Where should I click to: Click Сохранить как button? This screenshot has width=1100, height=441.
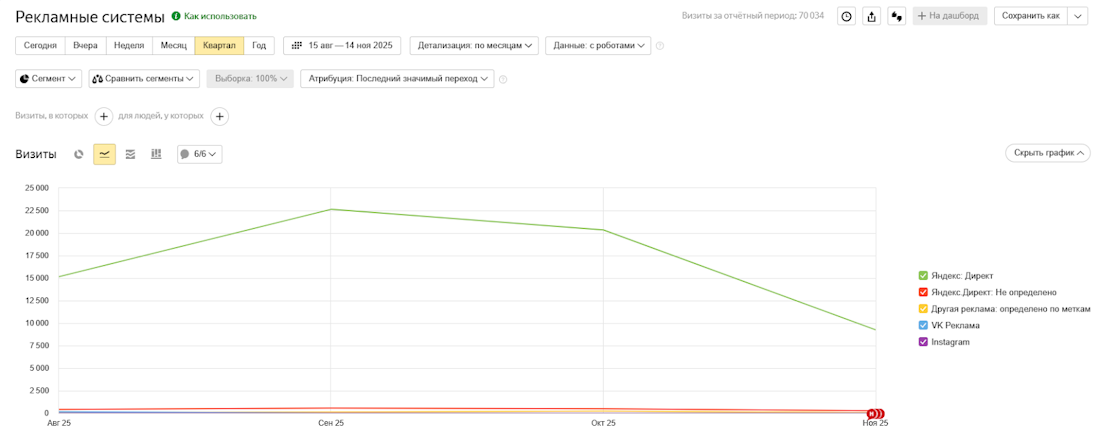pos(1030,16)
